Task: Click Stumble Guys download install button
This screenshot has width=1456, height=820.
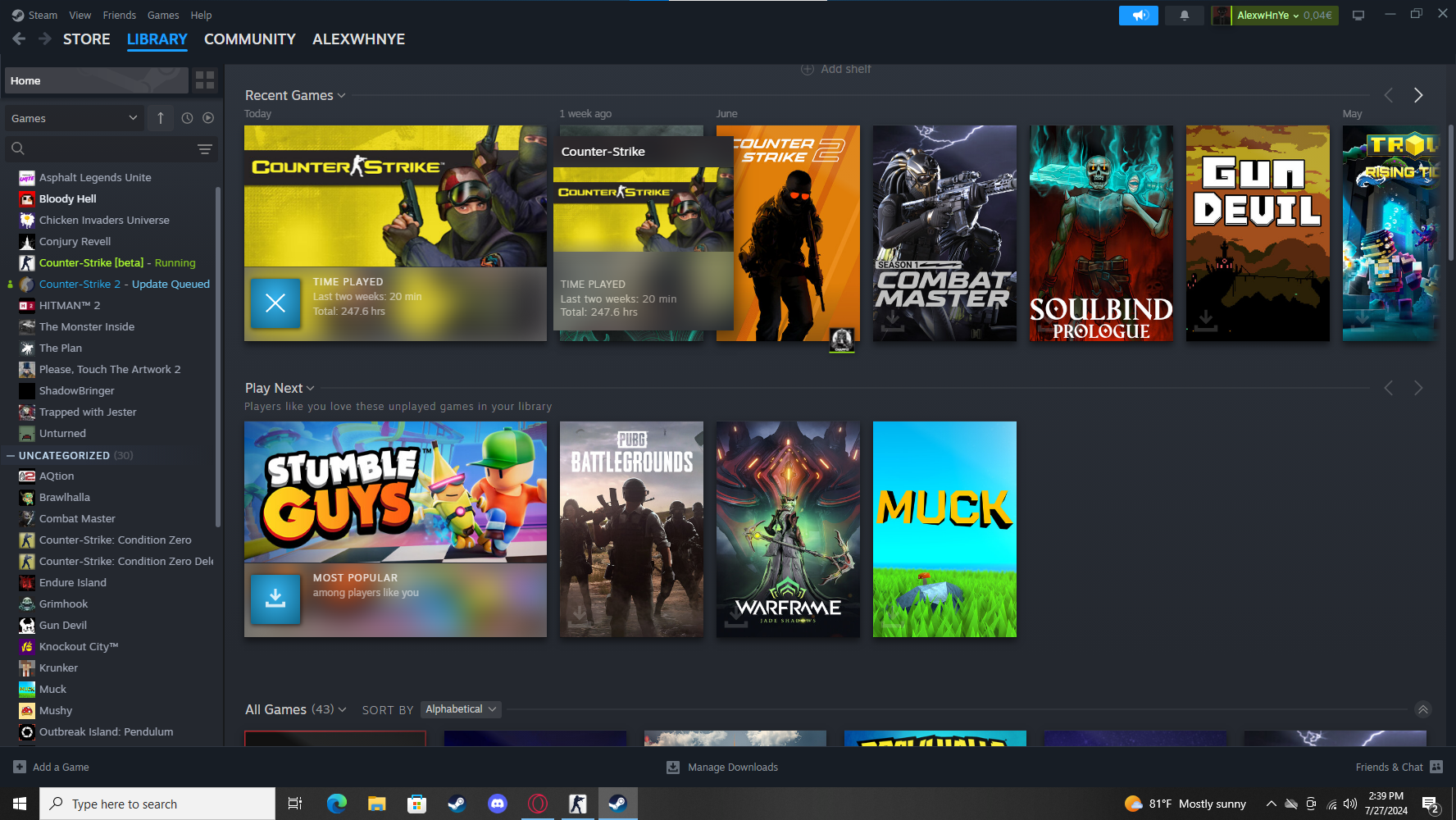Action: pyautogui.click(x=275, y=599)
